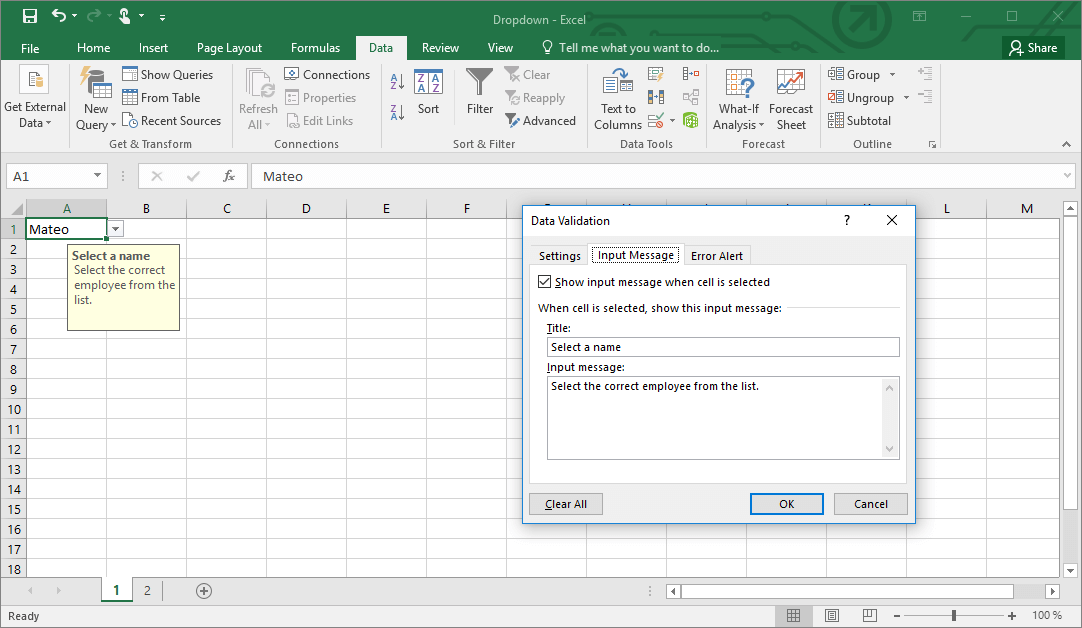Undo the last action
The width and height of the screenshot is (1082, 628).
(x=59, y=15)
